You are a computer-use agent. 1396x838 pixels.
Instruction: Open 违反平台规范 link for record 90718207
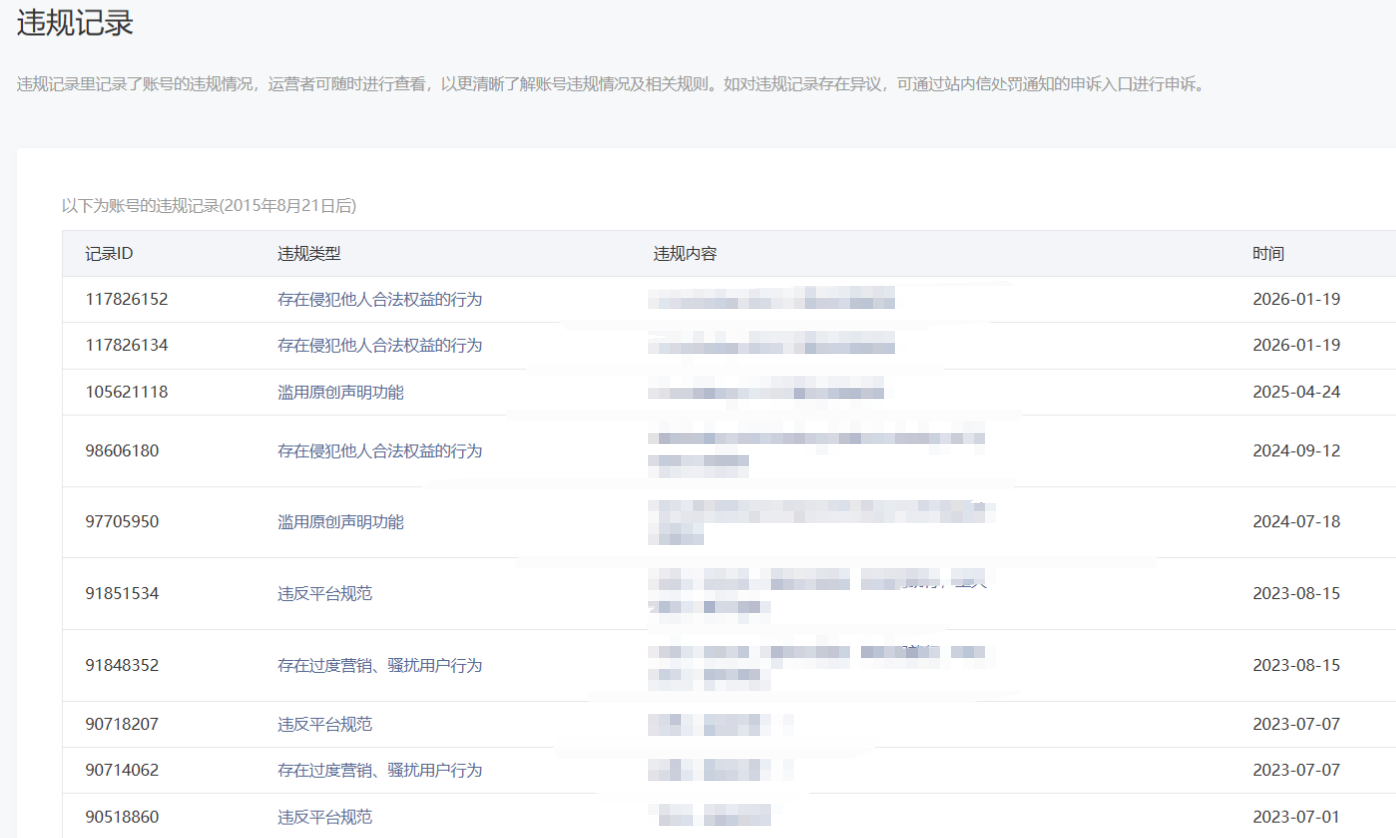coord(324,724)
